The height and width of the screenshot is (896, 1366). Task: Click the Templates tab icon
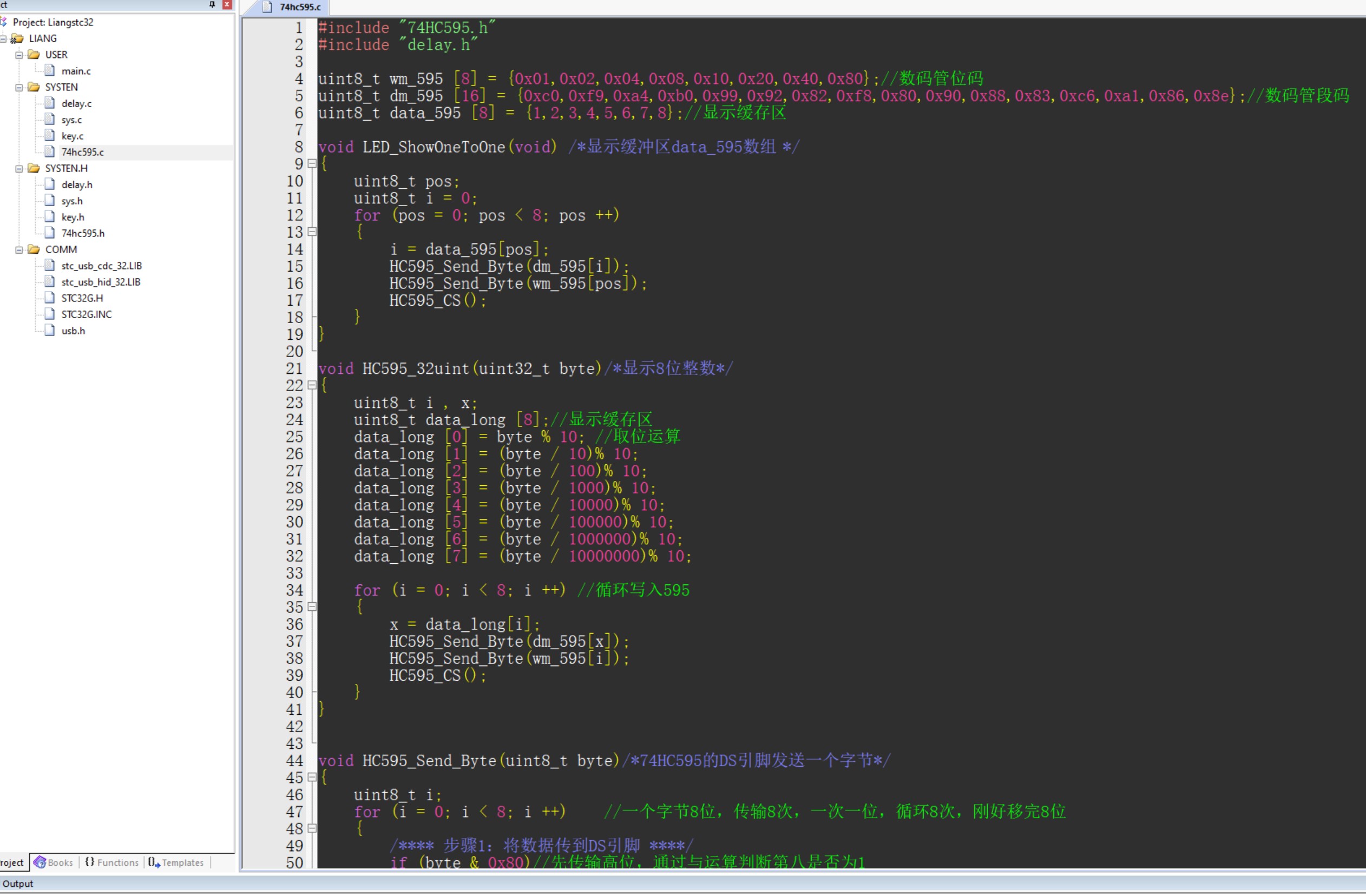tap(153, 863)
